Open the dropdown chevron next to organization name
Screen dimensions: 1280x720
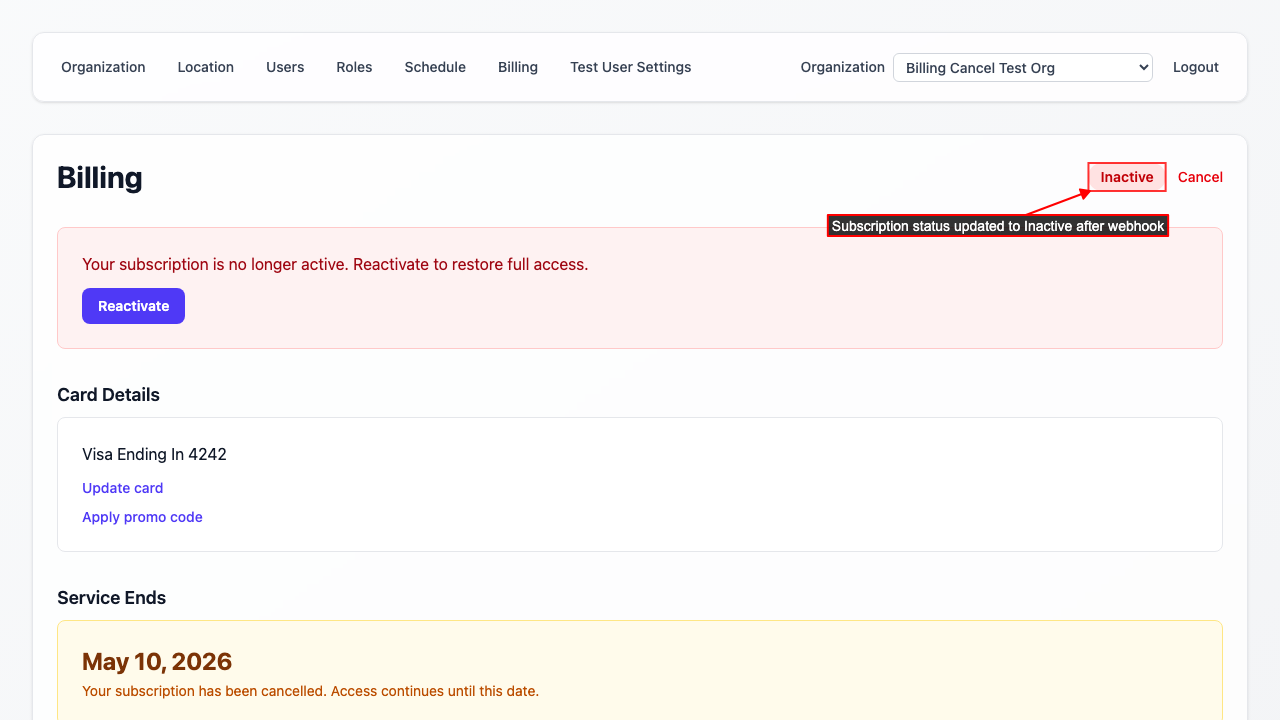(1141, 67)
